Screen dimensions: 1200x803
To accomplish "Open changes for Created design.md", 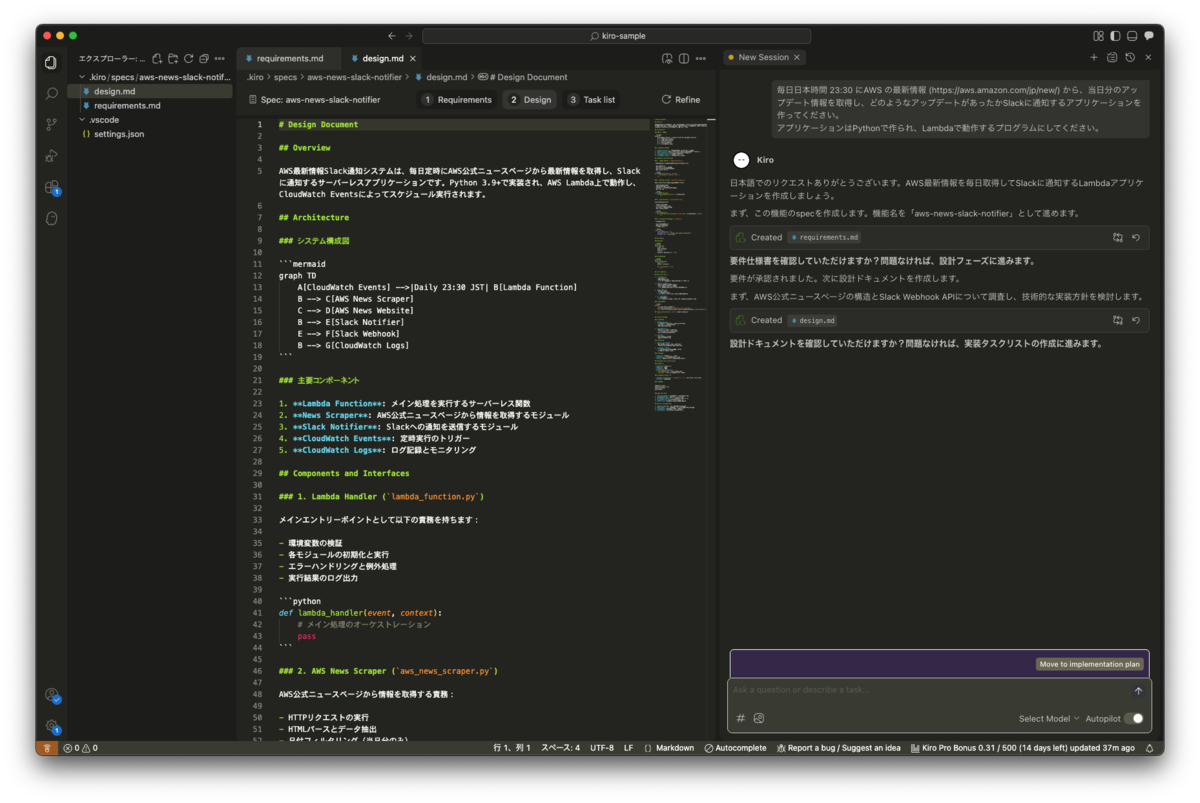I will [x=1118, y=321].
